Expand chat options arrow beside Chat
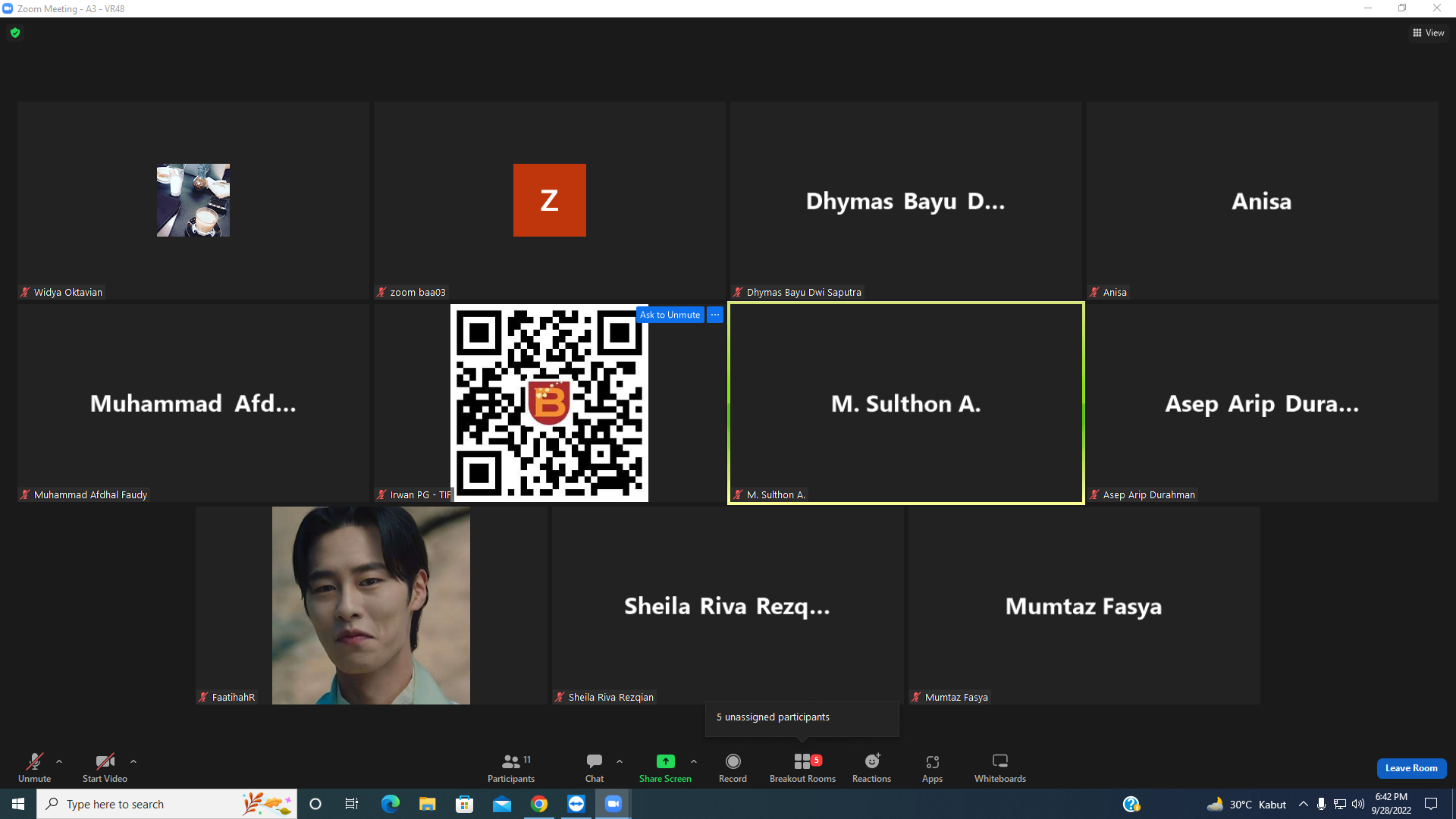 tap(620, 761)
